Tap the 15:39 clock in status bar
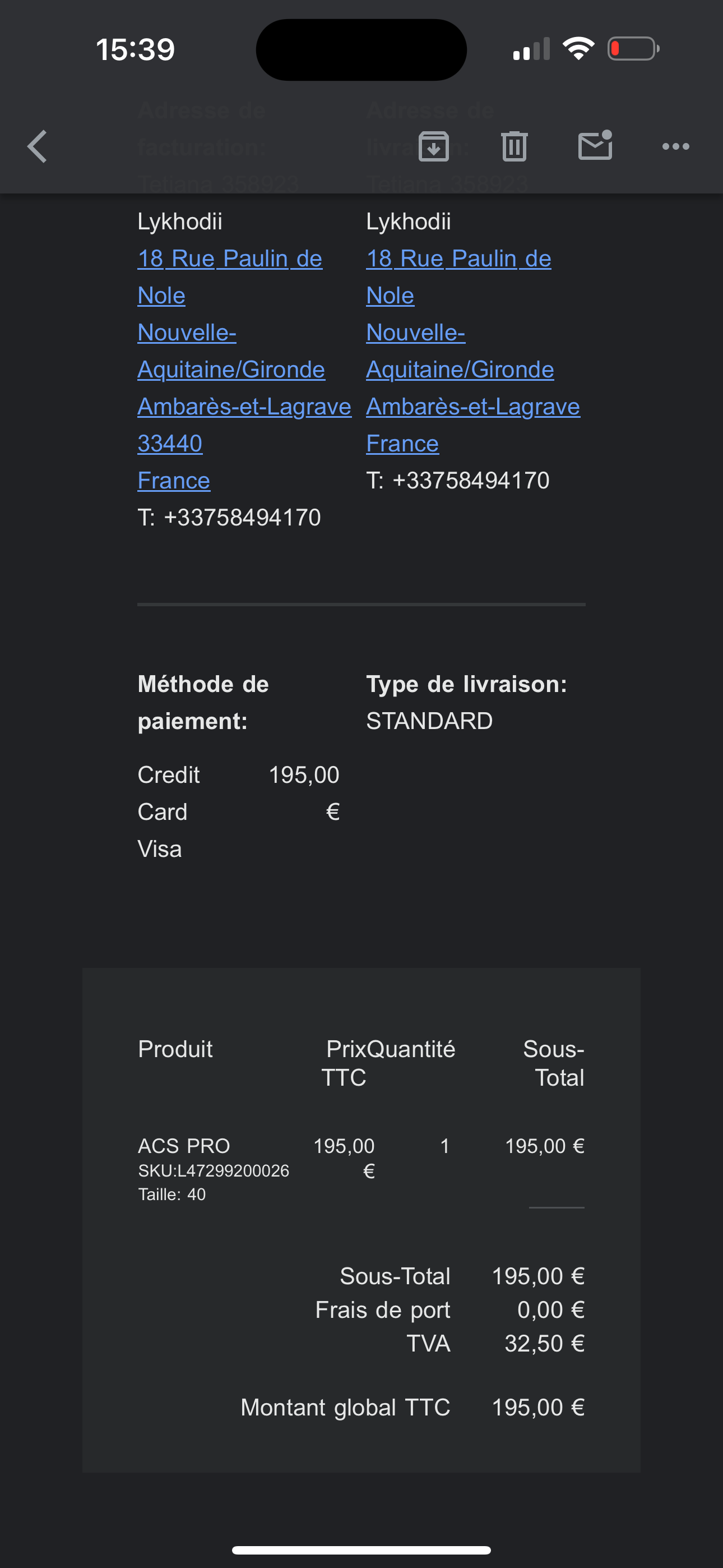723x1568 pixels. pos(135,49)
